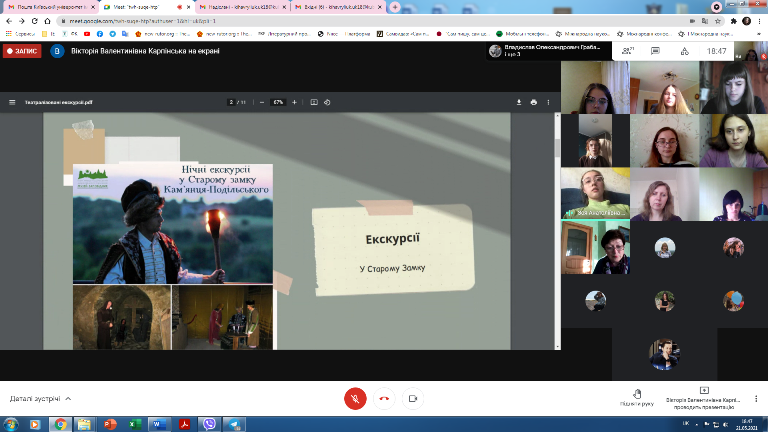Download the PDF presentation

click(x=519, y=102)
